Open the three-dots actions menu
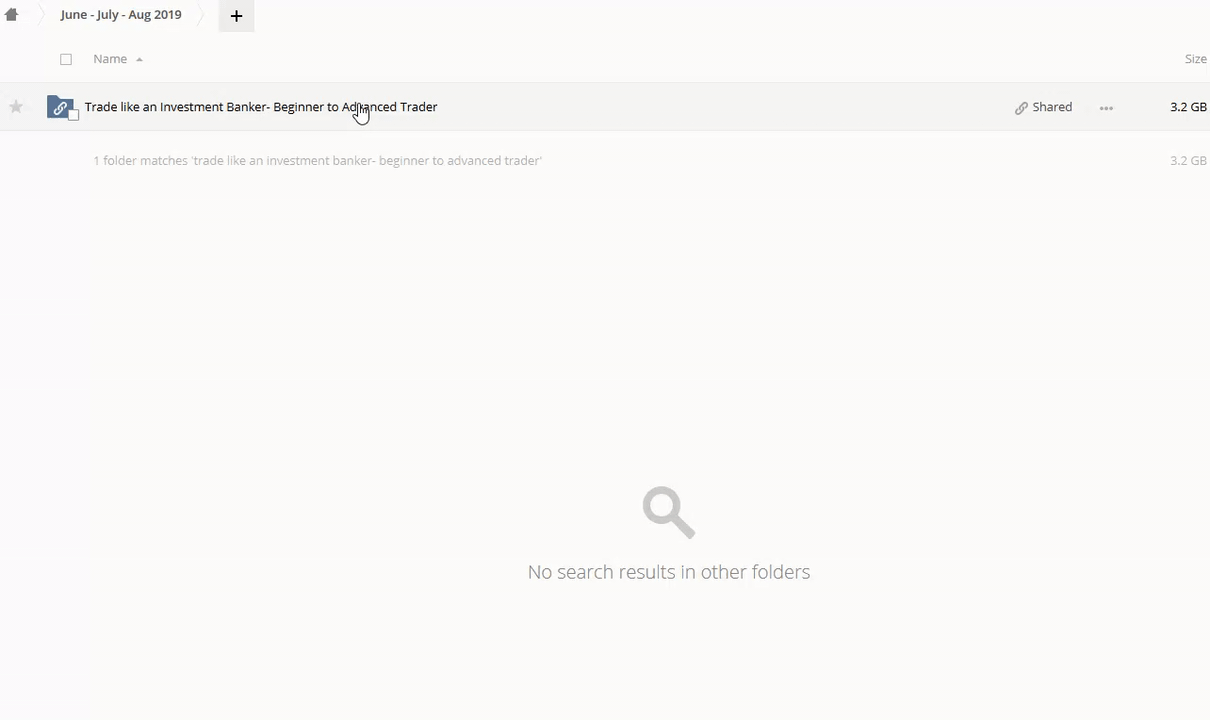 pos(1106,108)
